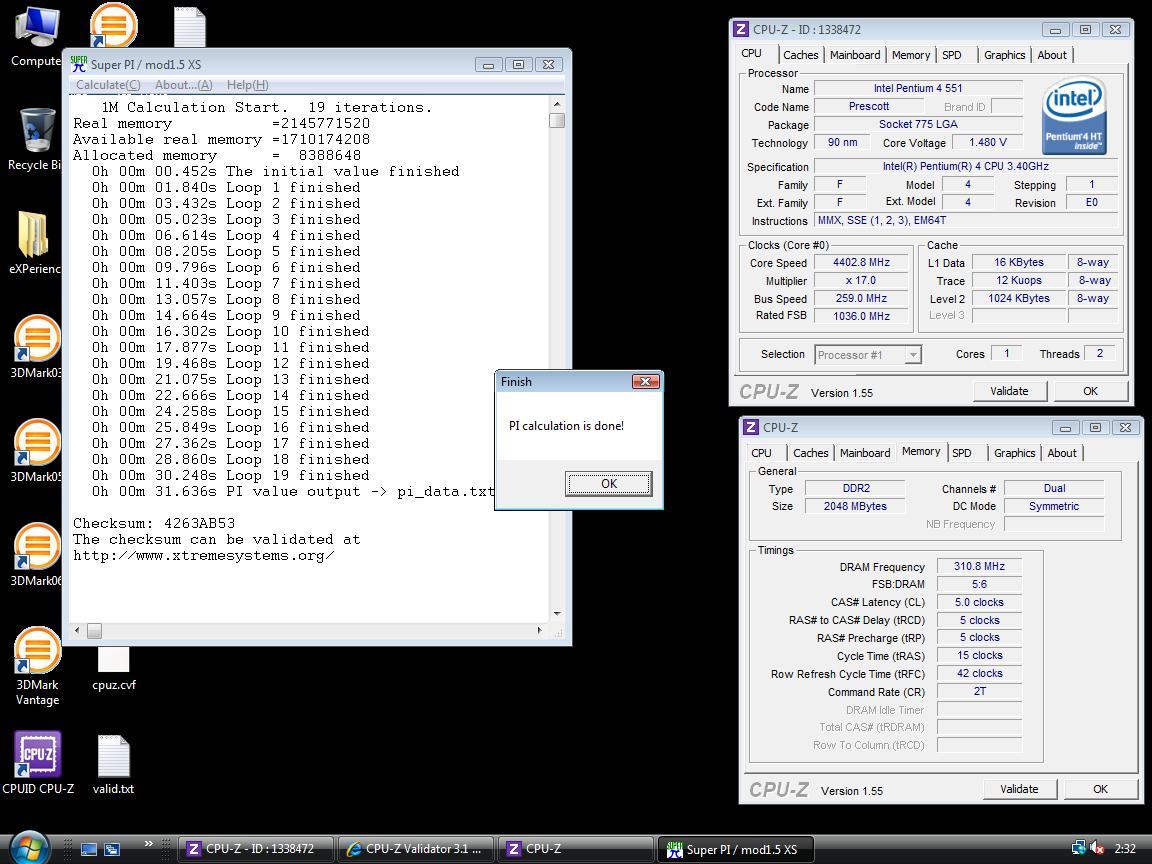Click the taskbar clock showing 2:32
Screen dimensions: 1152x864
pyautogui.click(x=1125, y=849)
